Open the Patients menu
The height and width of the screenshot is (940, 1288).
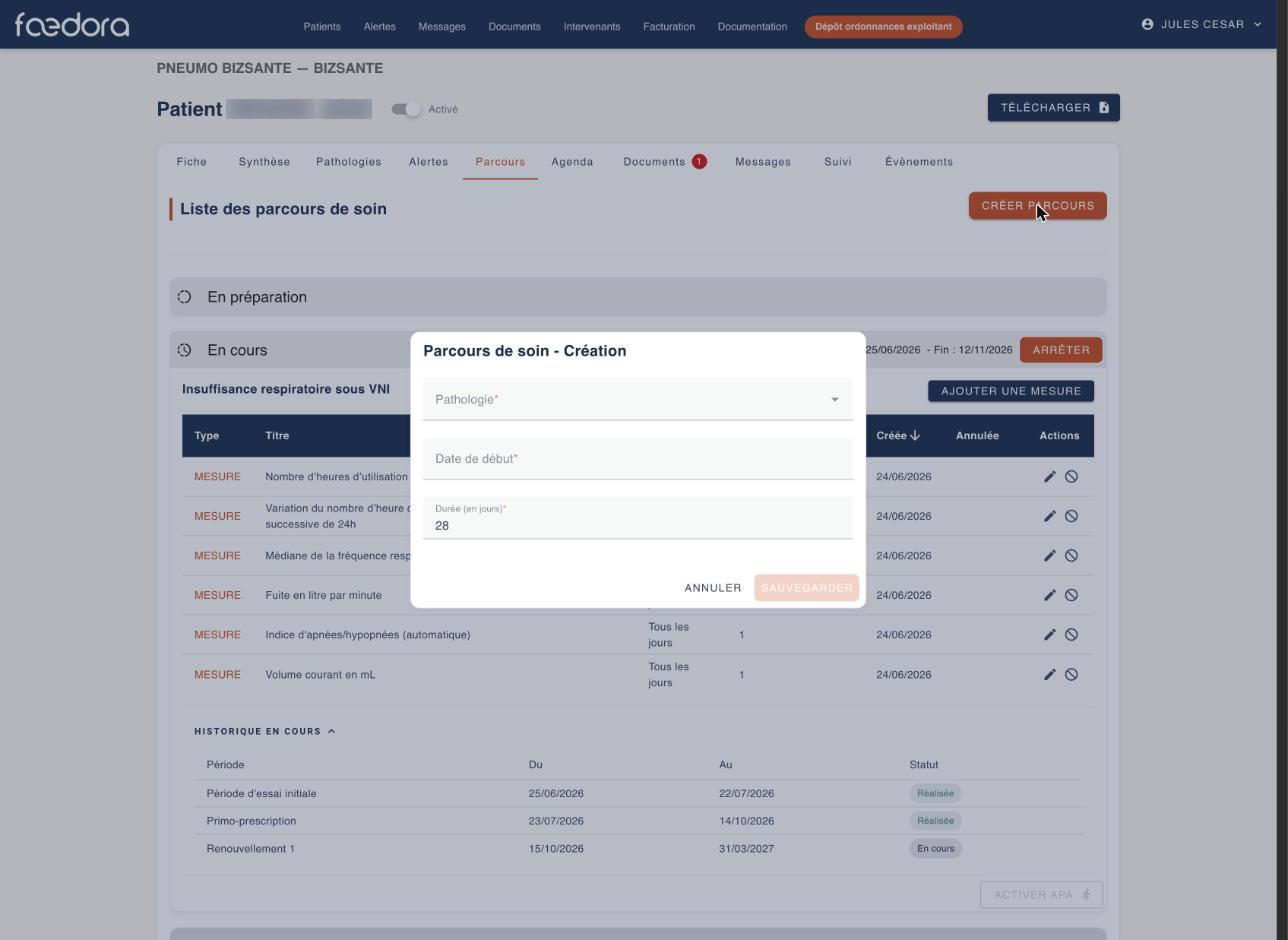point(322,26)
